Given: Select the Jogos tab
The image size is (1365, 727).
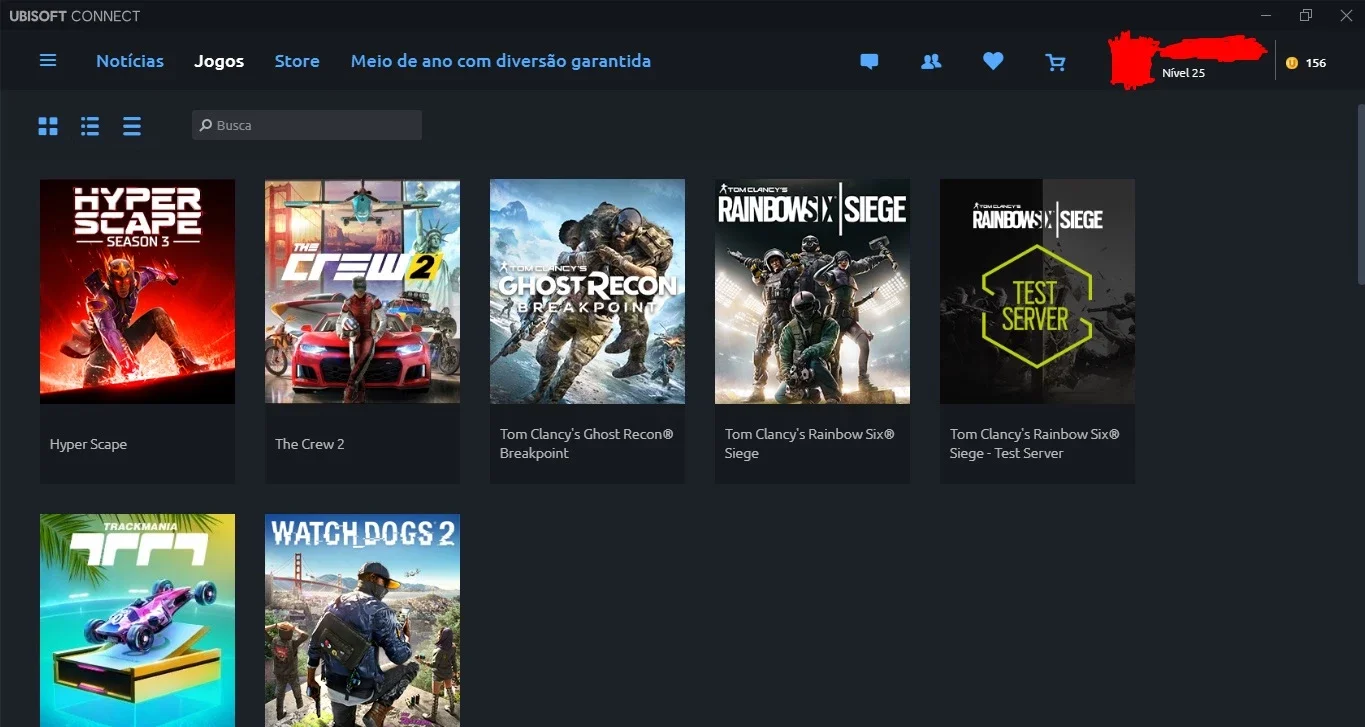Looking at the screenshot, I should [219, 61].
